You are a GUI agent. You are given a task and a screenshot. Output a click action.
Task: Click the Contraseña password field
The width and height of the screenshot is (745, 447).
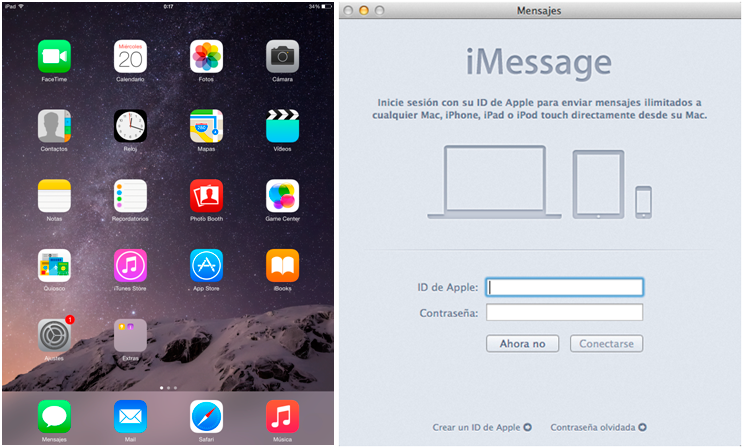click(564, 313)
